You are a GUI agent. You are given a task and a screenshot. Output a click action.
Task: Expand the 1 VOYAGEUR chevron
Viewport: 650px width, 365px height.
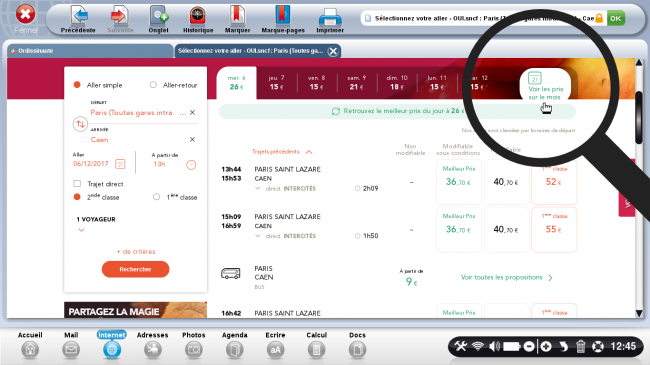pyautogui.click(x=81, y=230)
